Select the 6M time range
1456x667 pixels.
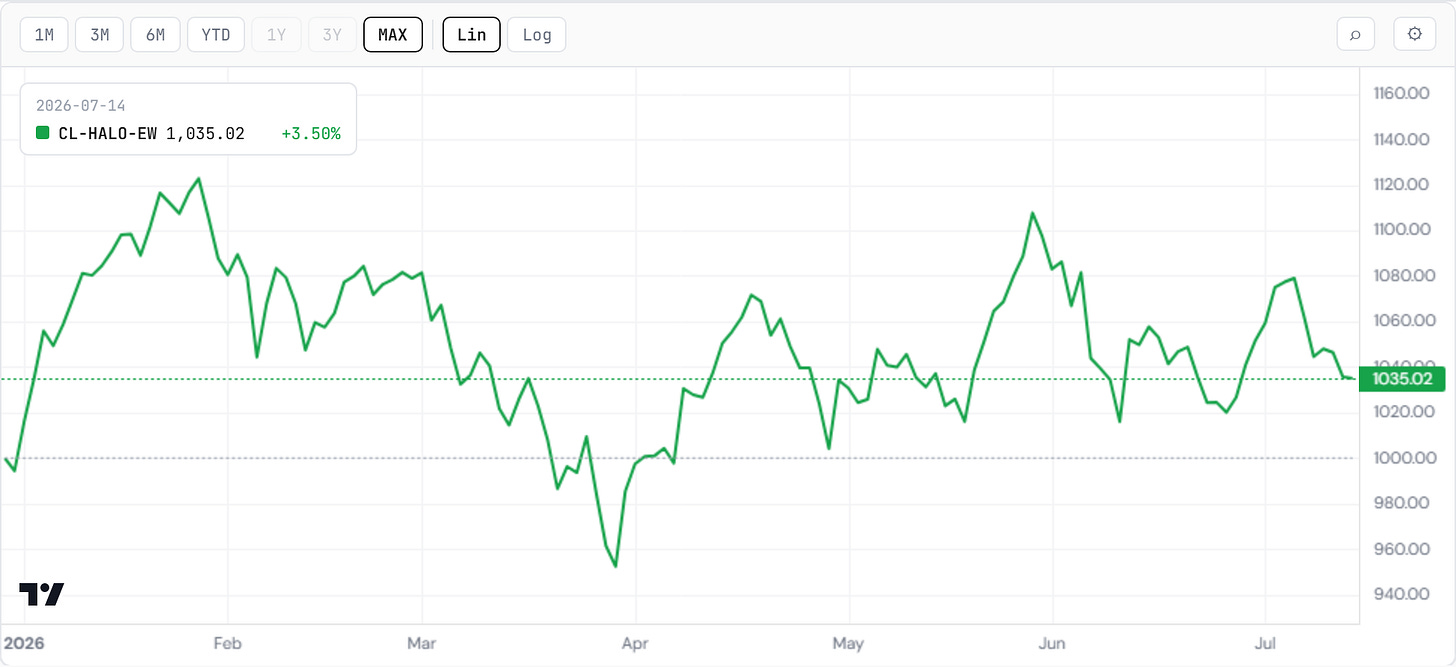pos(155,35)
